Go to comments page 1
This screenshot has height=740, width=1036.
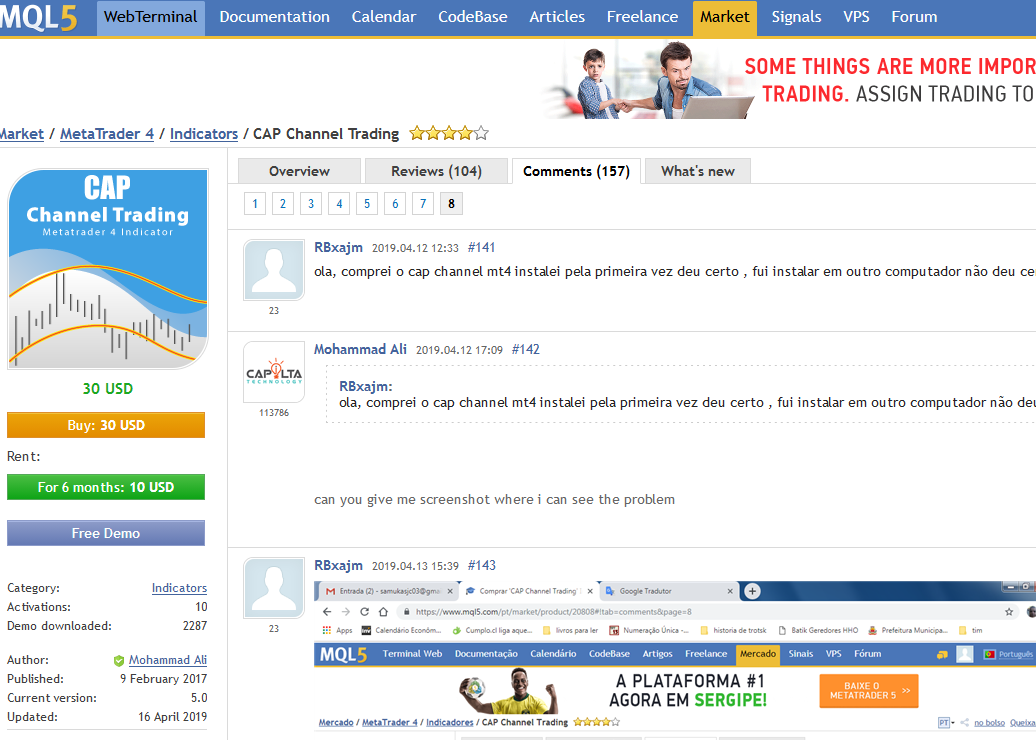pyautogui.click(x=254, y=204)
